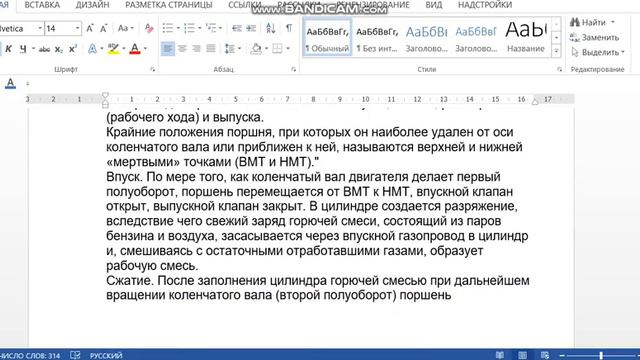Switch to Print Layout view in status bar

(x=522, y=355)
